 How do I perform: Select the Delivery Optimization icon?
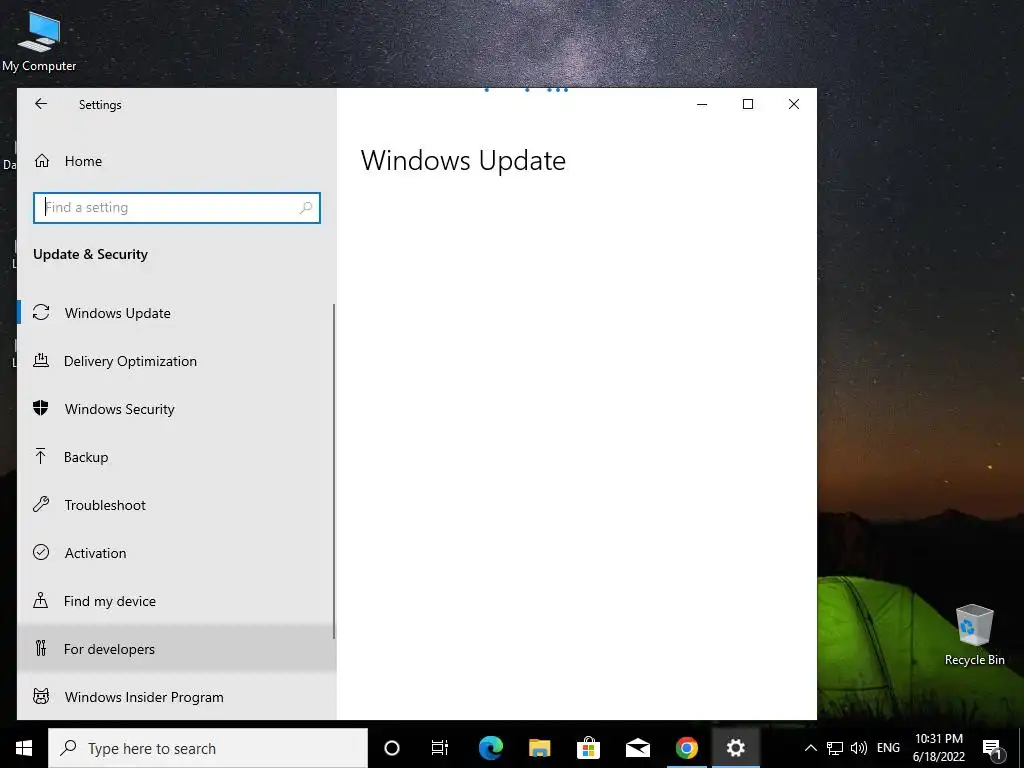(x=41, y=360)
